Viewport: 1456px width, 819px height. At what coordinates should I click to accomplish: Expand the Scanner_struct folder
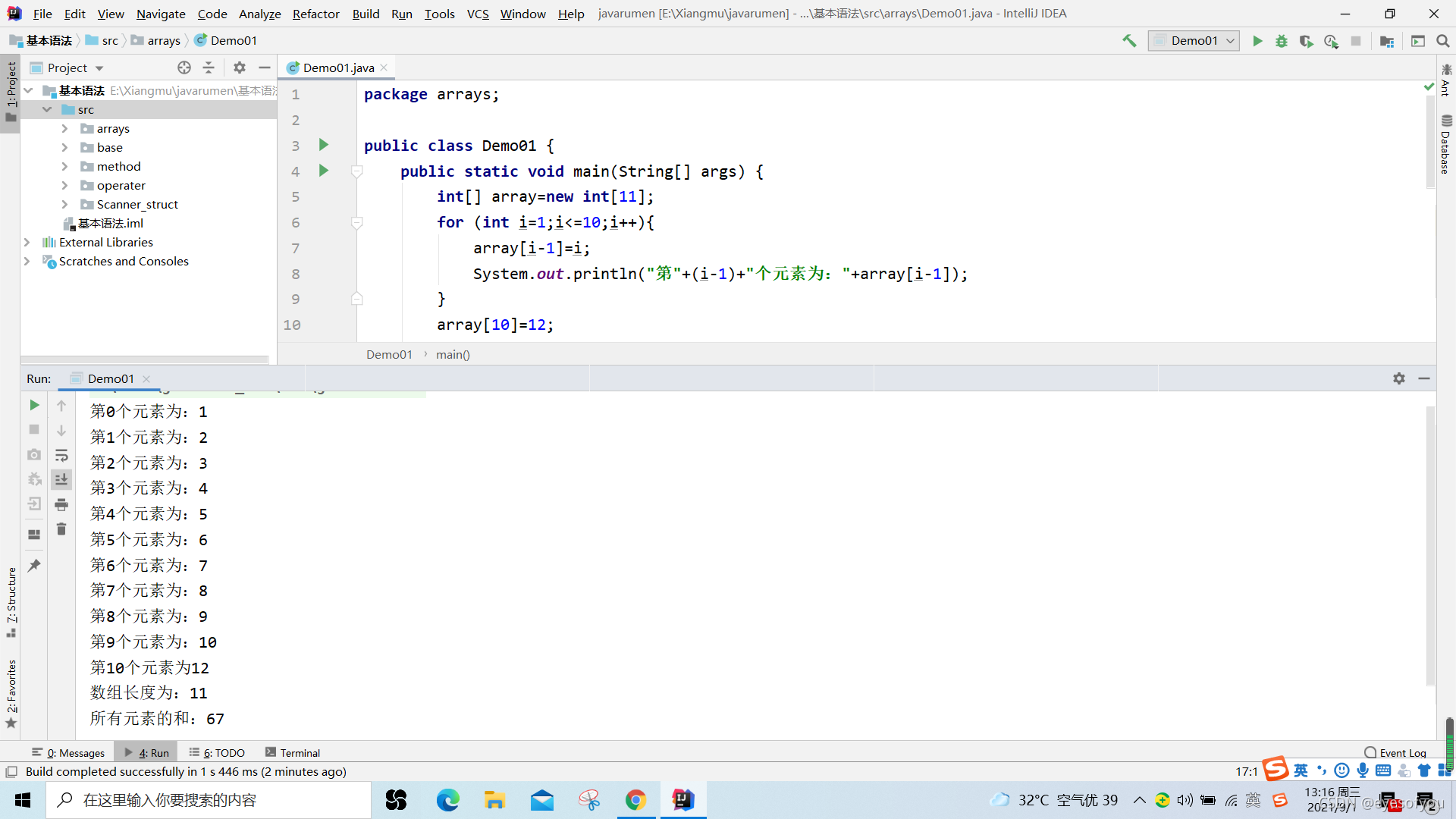(64, 204)
